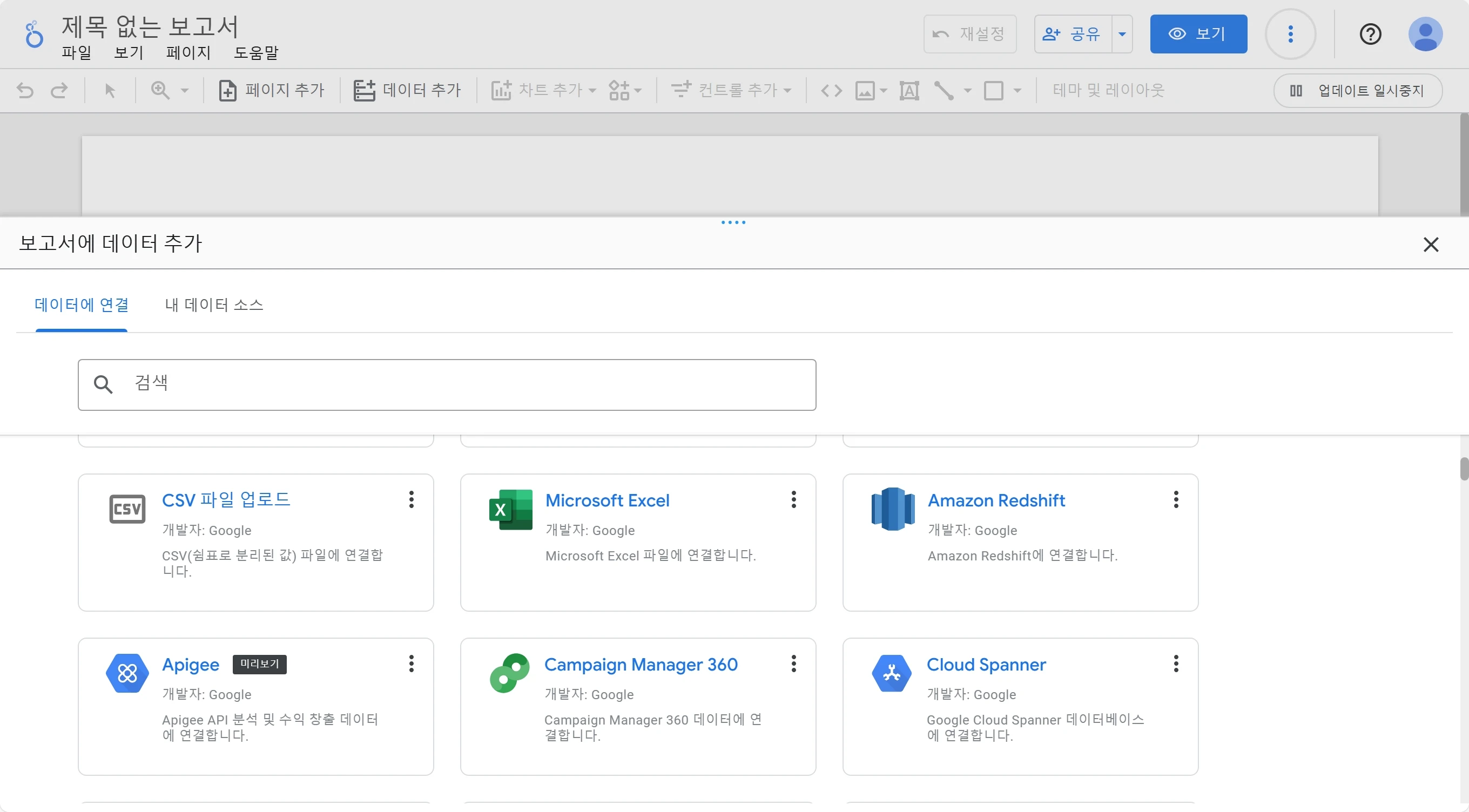Click the zoom magnifier icon
1469x812 pixels.
click(x=160, y=90)
